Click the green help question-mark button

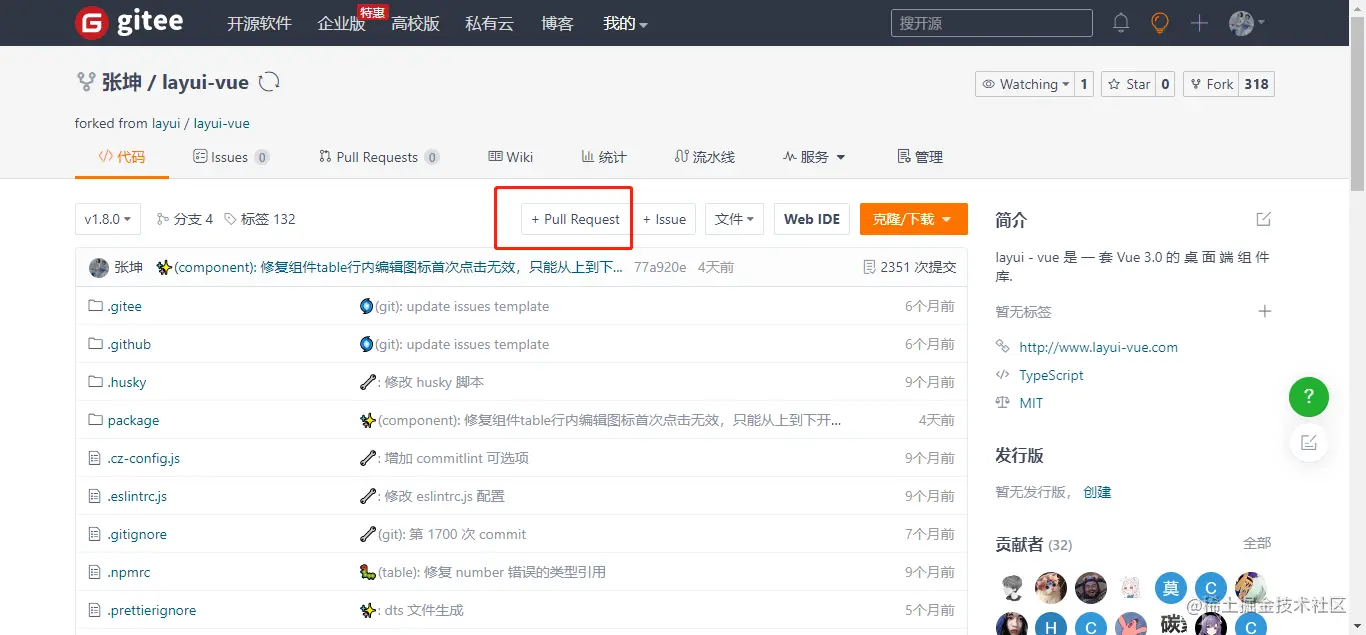[1309, 397]
